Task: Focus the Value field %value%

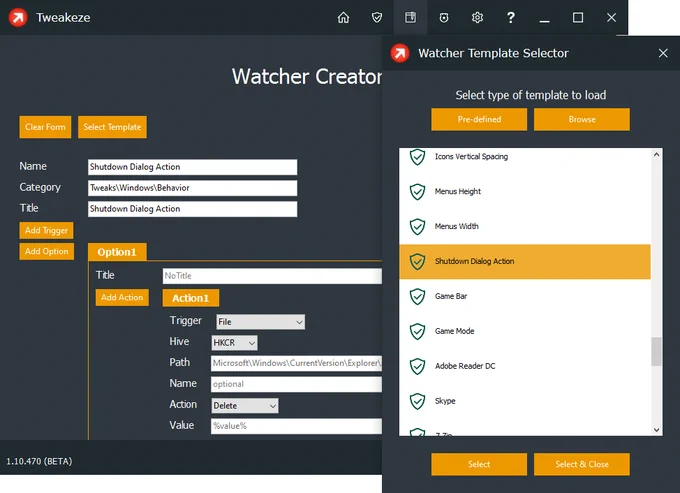Action: tap(297, 426)
